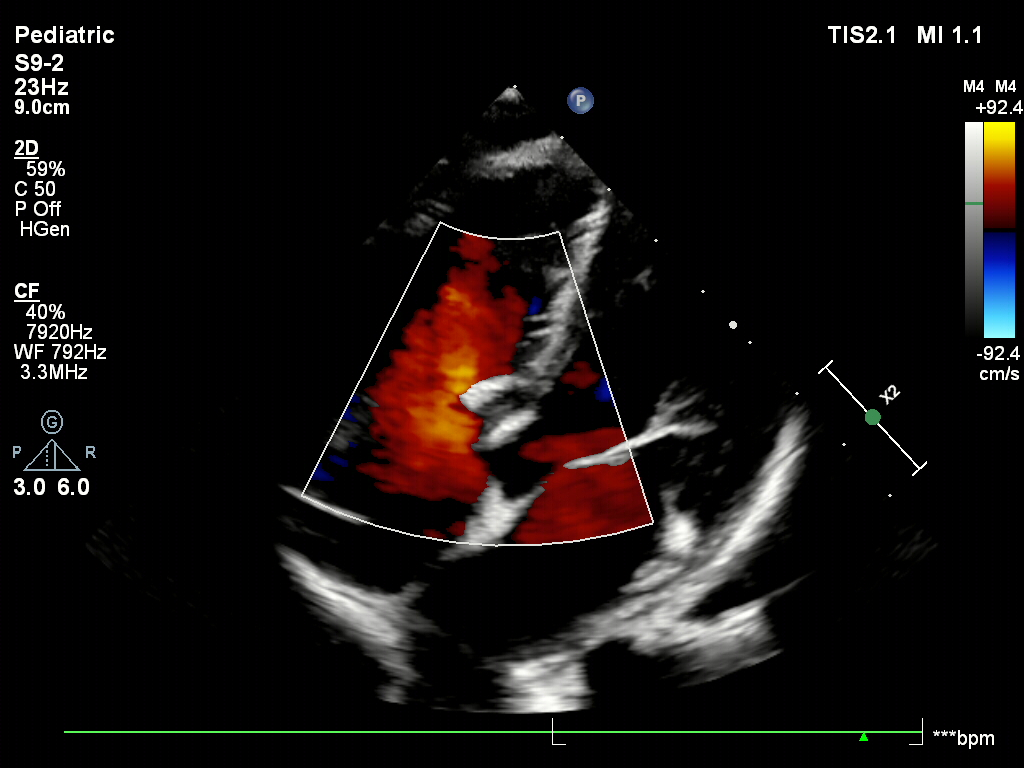The width and height of the screenshot is (1024, 768).
Task: Click the green baseline mark on grayscale bar
Action: tap(974, 204)
